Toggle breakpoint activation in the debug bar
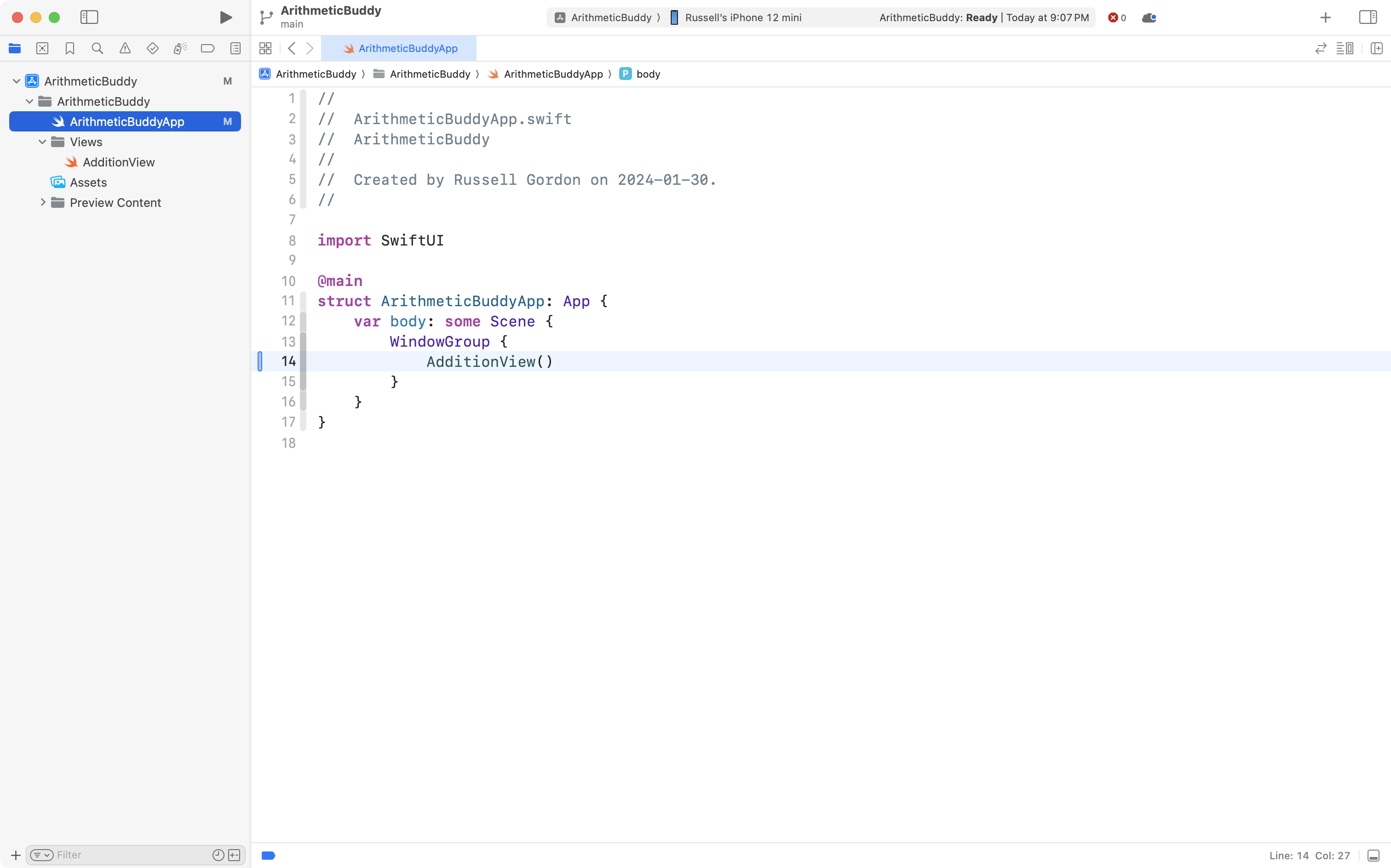Screen dimensions: 1391x868 (268, 855)
